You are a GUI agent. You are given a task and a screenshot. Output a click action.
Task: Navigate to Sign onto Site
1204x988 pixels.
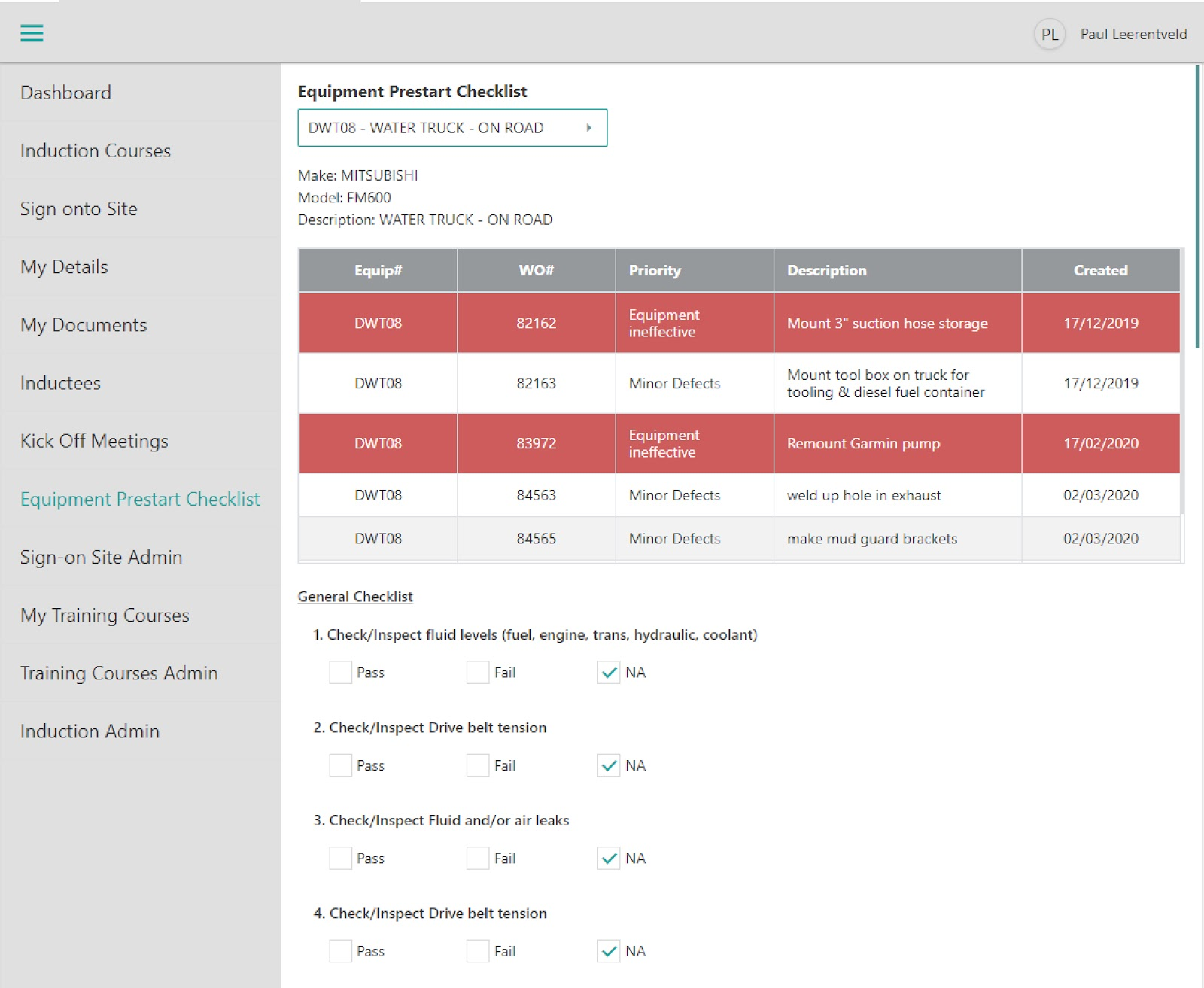pyautogui.click(x=79, y=208)
